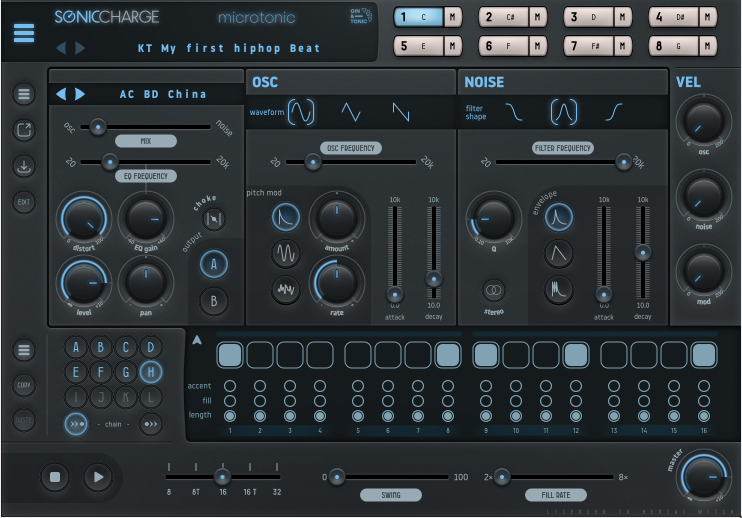Select the sine oscillator waveform
Screen dimensions: 742x518
301,112
